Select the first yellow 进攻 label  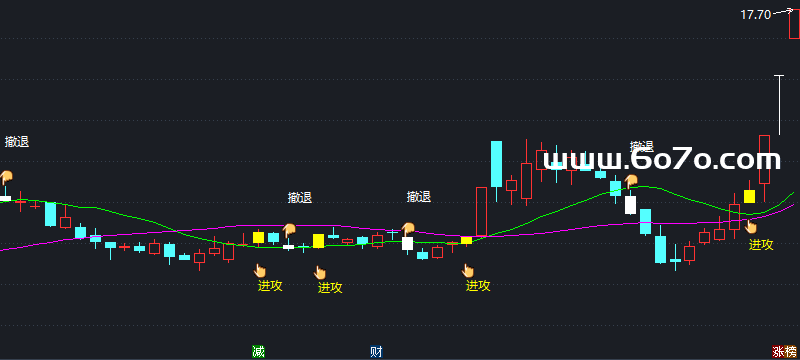[x=270, y=286]
